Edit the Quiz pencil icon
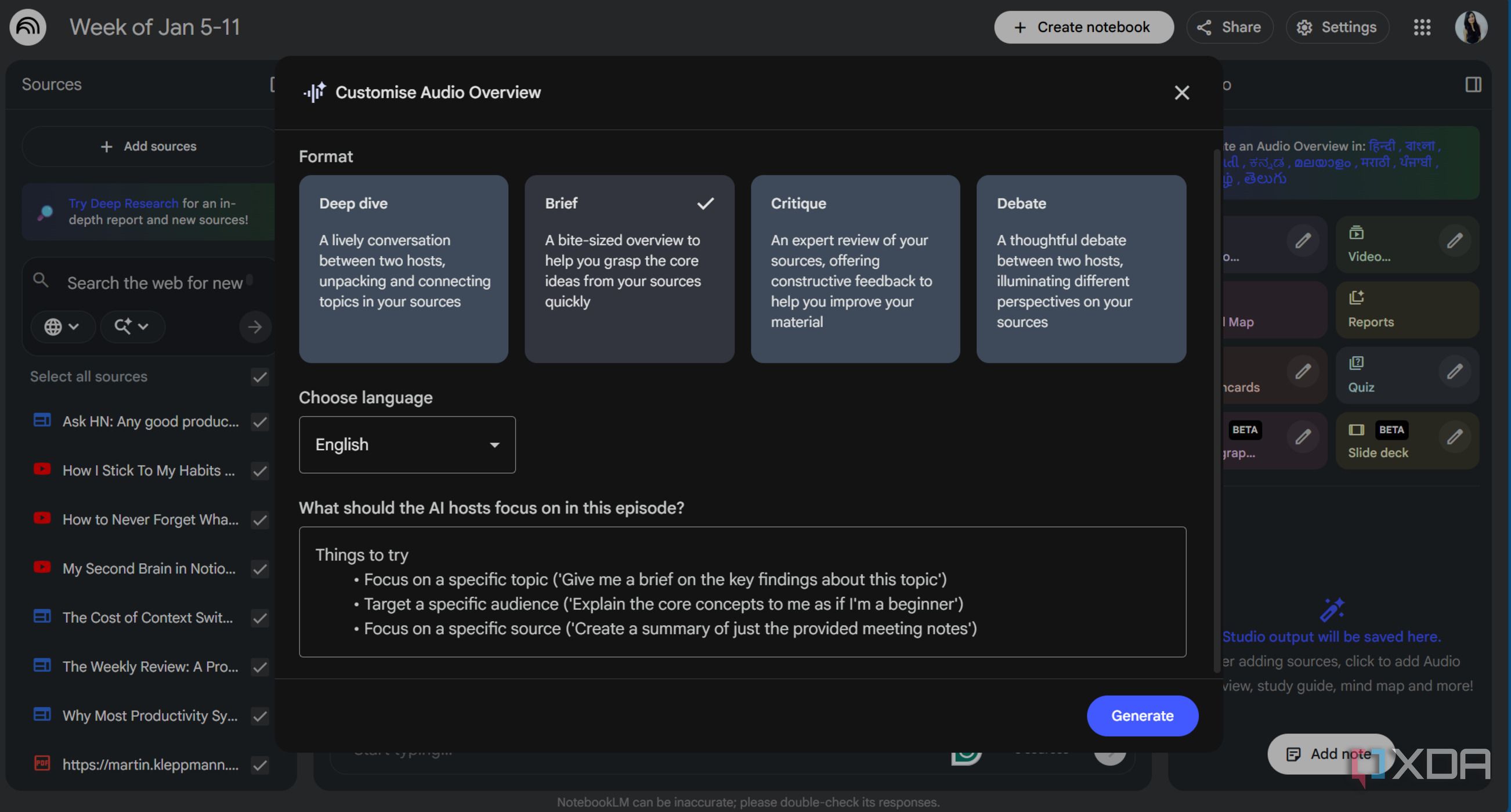 1455,371
